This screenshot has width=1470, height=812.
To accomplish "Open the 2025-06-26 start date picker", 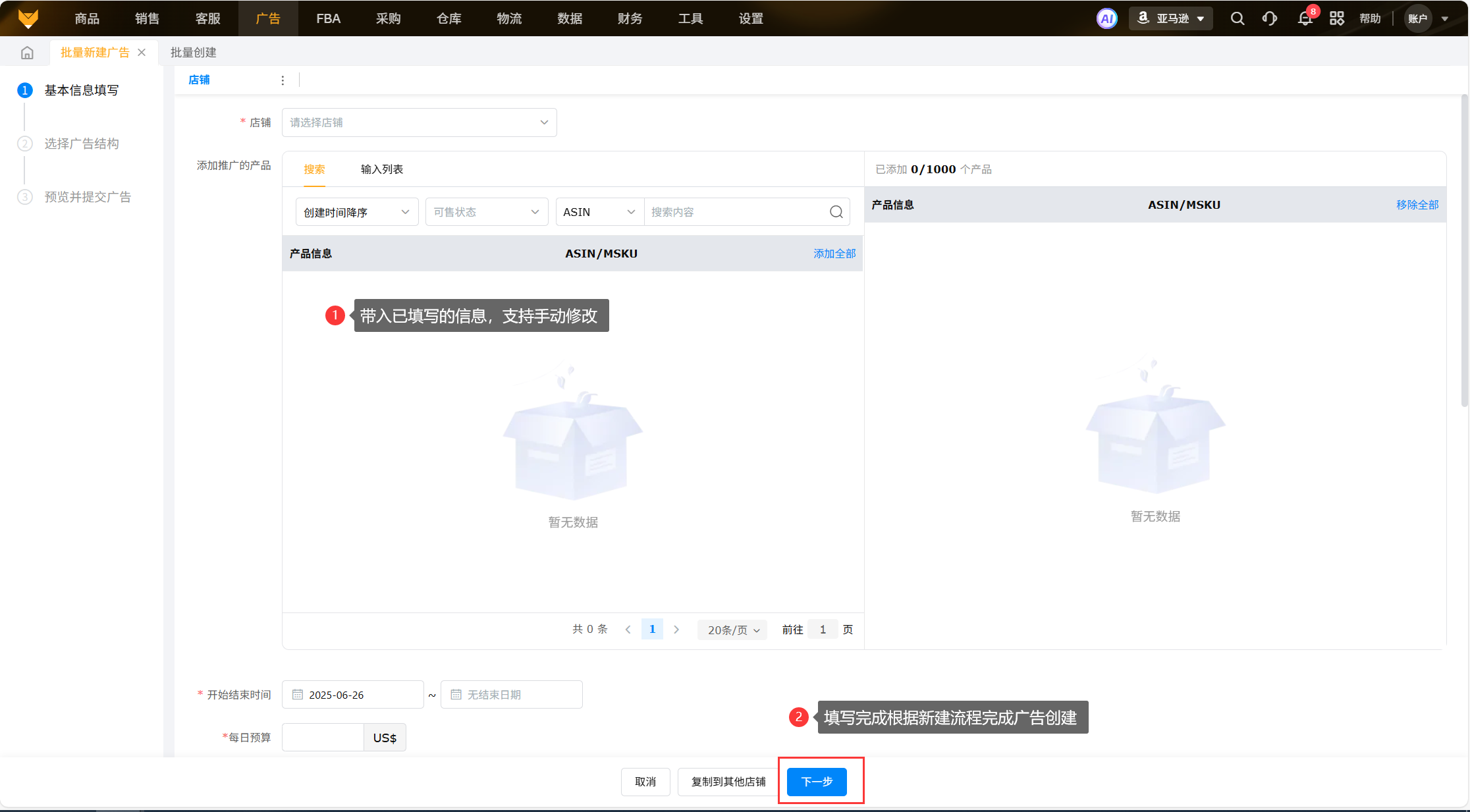I will click(352, 695).
